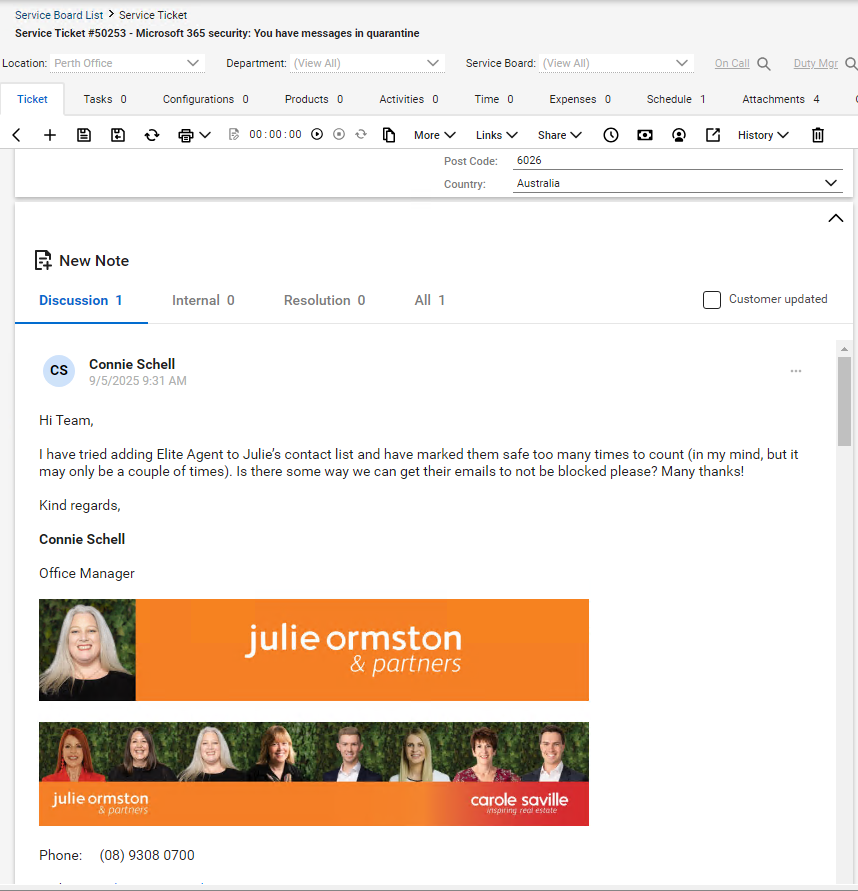Open the Links dropdown menu

pos(497,135)
